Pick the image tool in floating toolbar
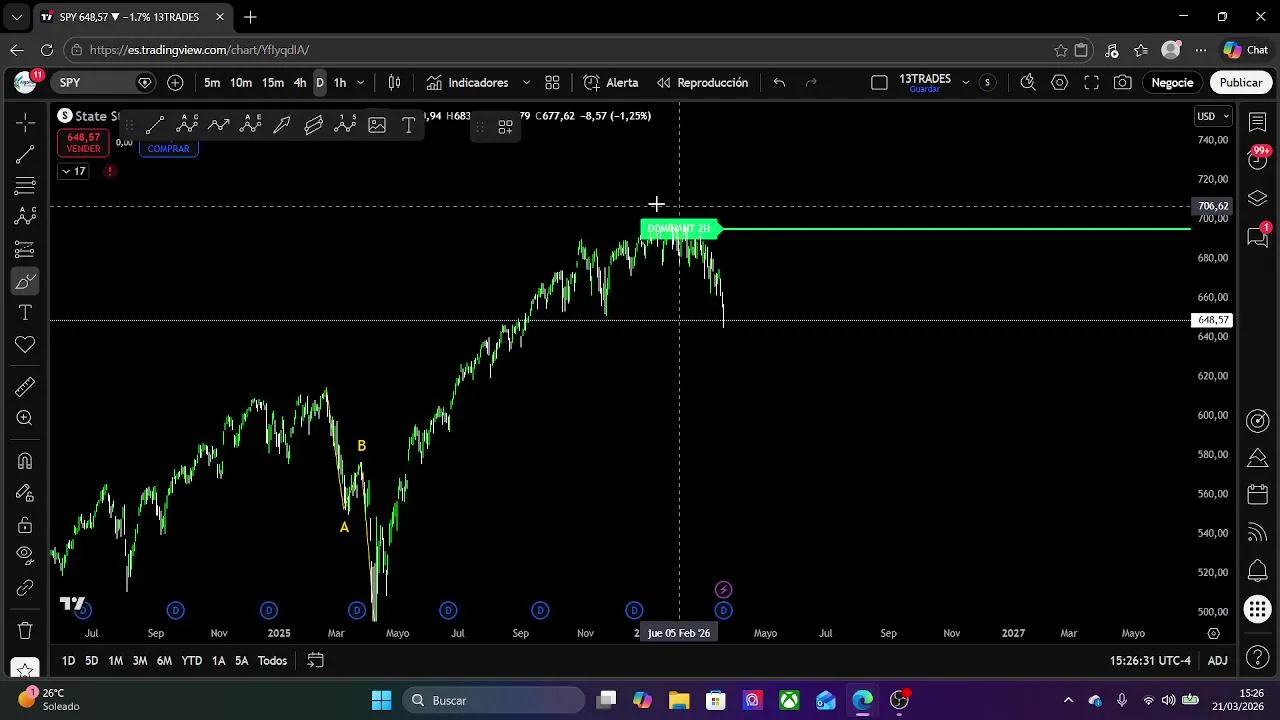 tap(377, 125)
